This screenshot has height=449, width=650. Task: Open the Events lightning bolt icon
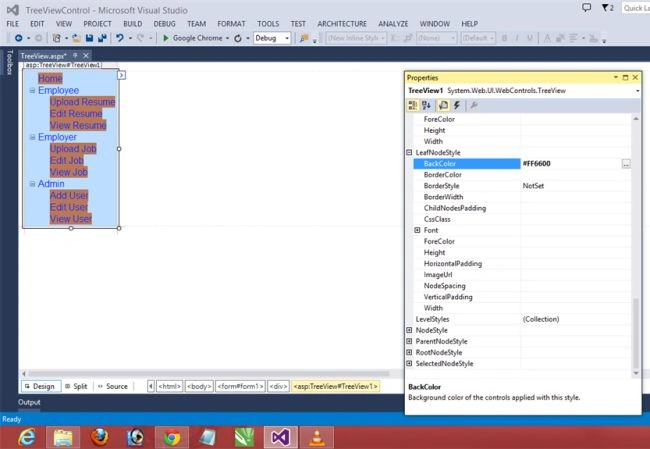tap(457, 105)
